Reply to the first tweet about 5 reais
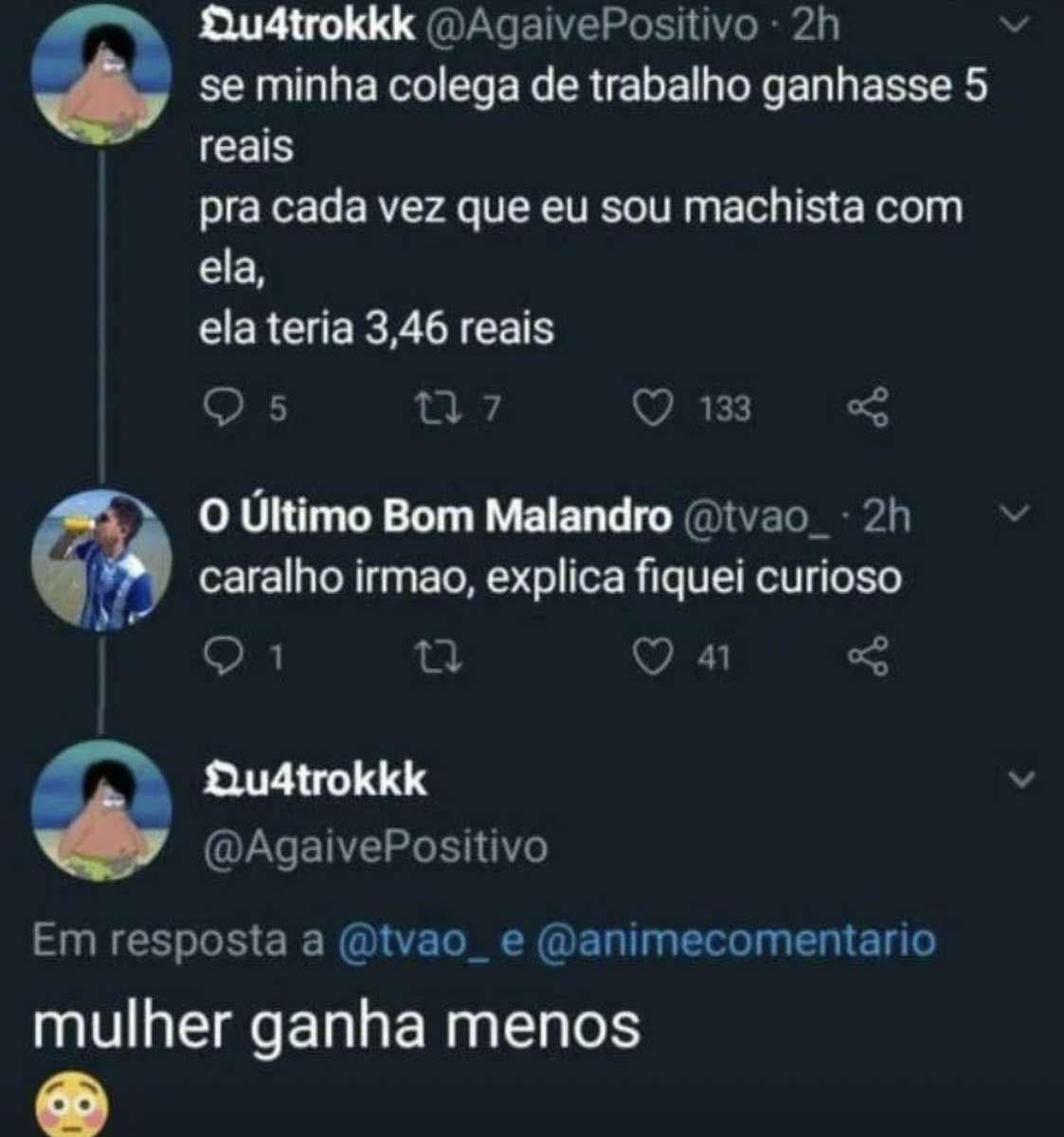 tap(225, 409)
